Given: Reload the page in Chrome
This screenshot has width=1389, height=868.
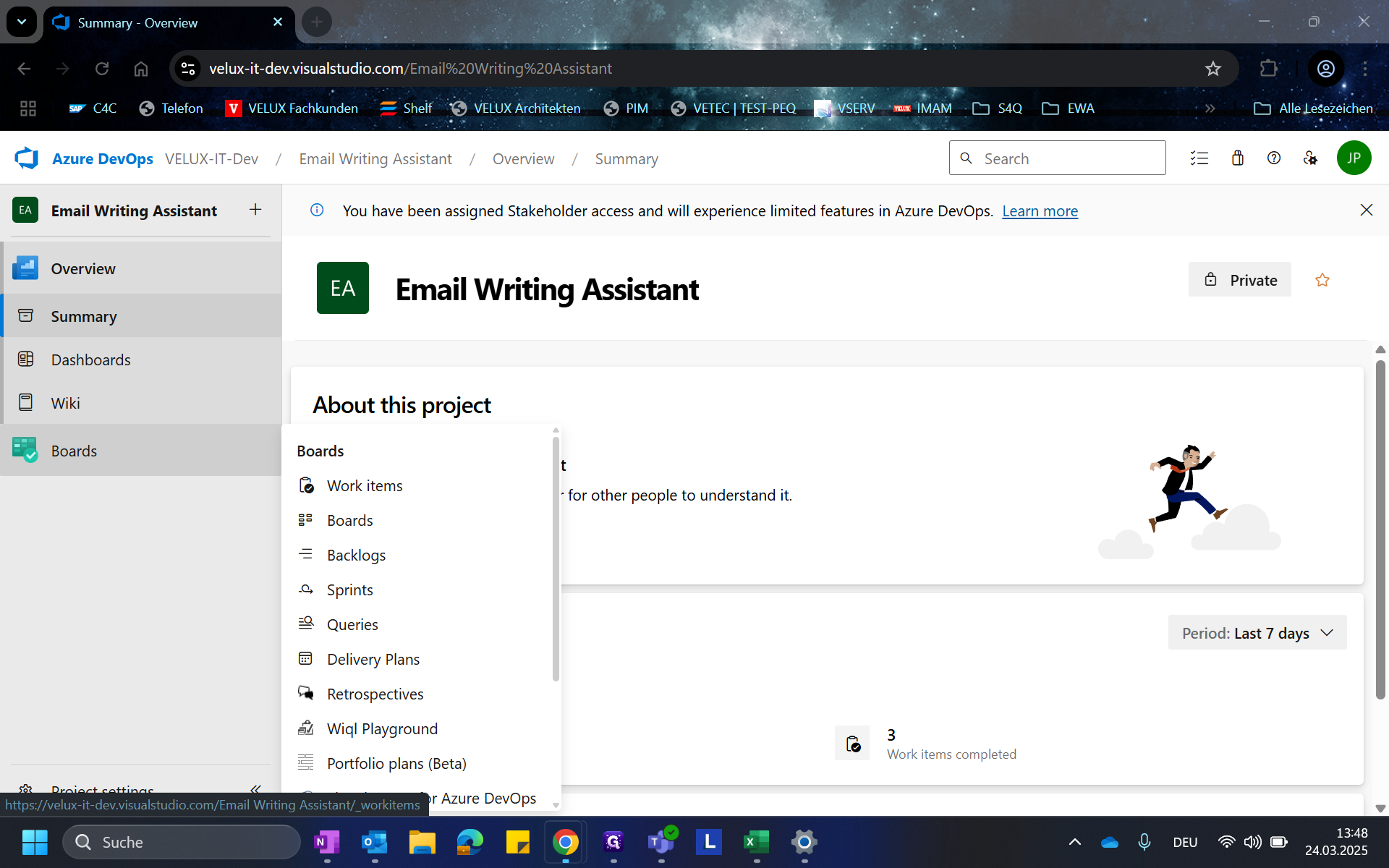Looking at the screenshot, I should pyautogui.click(x=102, y=68).
